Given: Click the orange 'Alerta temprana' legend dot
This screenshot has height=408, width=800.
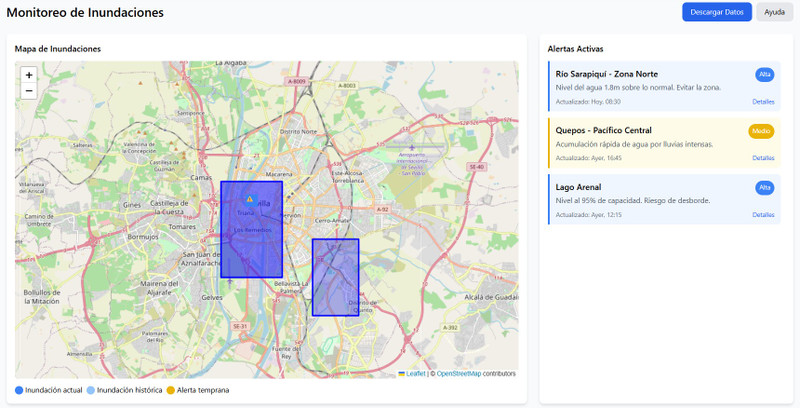Looking at the screenshot, I should click(x=171, y=390).
